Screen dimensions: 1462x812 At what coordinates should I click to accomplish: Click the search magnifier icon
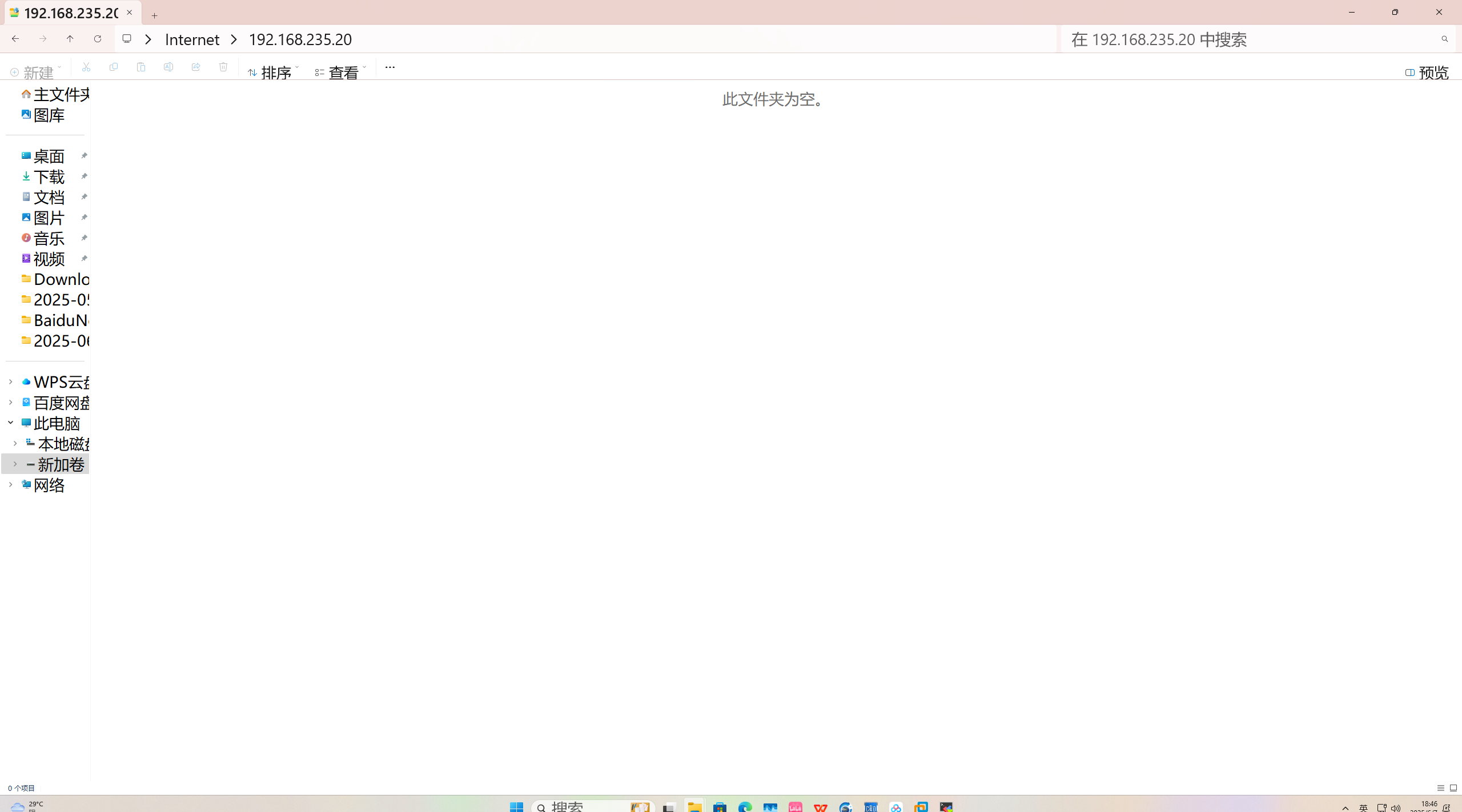tap(1444, 39)
